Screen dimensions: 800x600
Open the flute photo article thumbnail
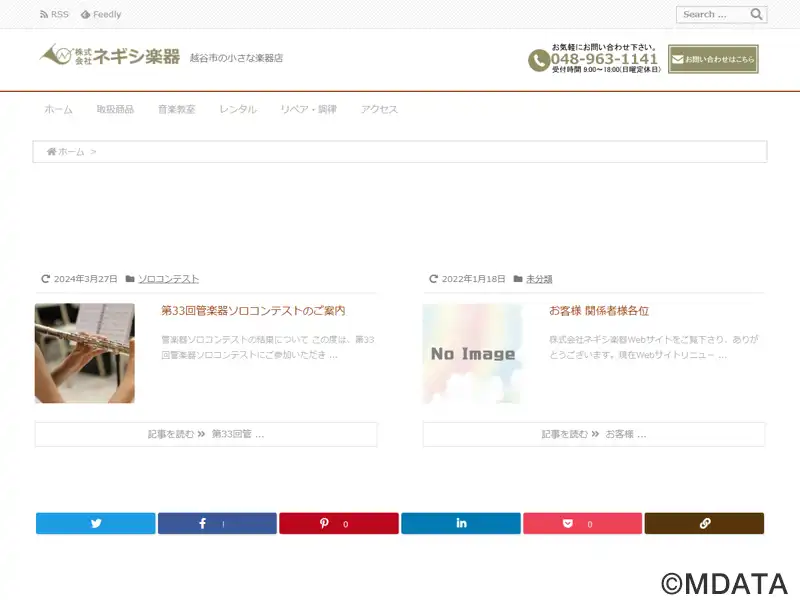(85, 353)
